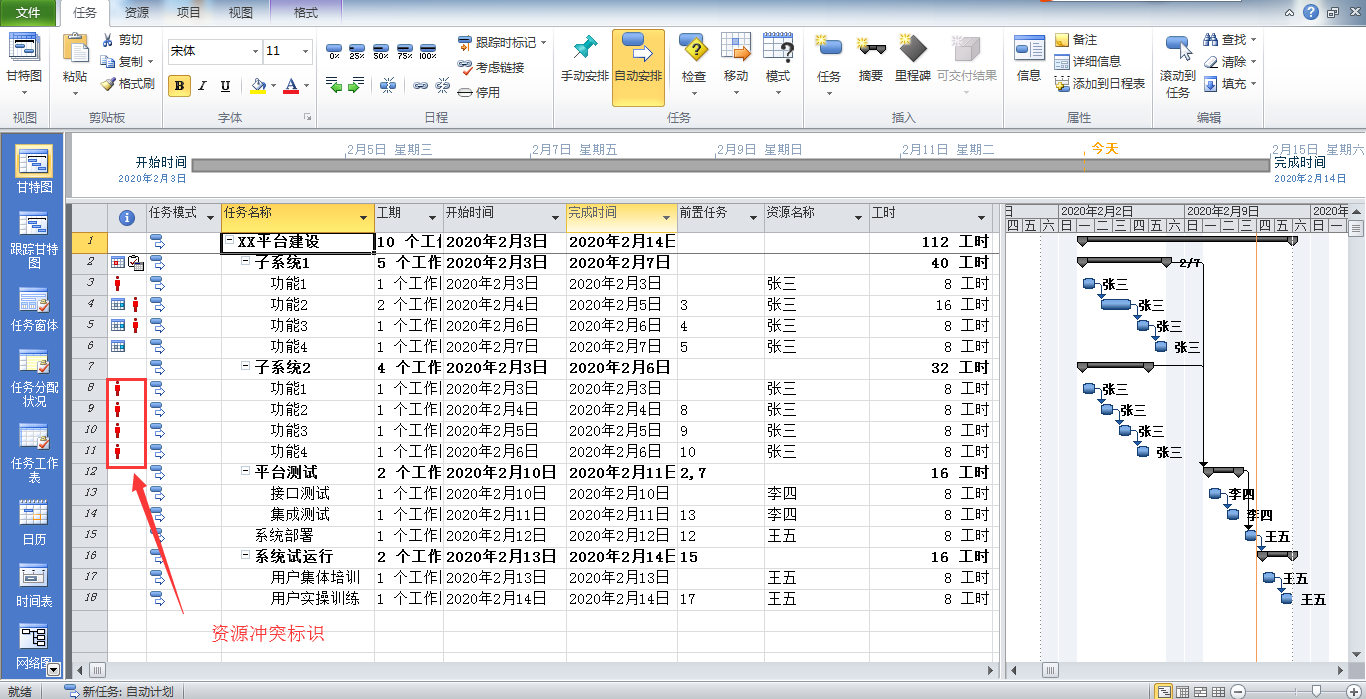This screenshot has width=1366, height=699.
Task: Click the split task icon
Action: (x=388, y=86)
